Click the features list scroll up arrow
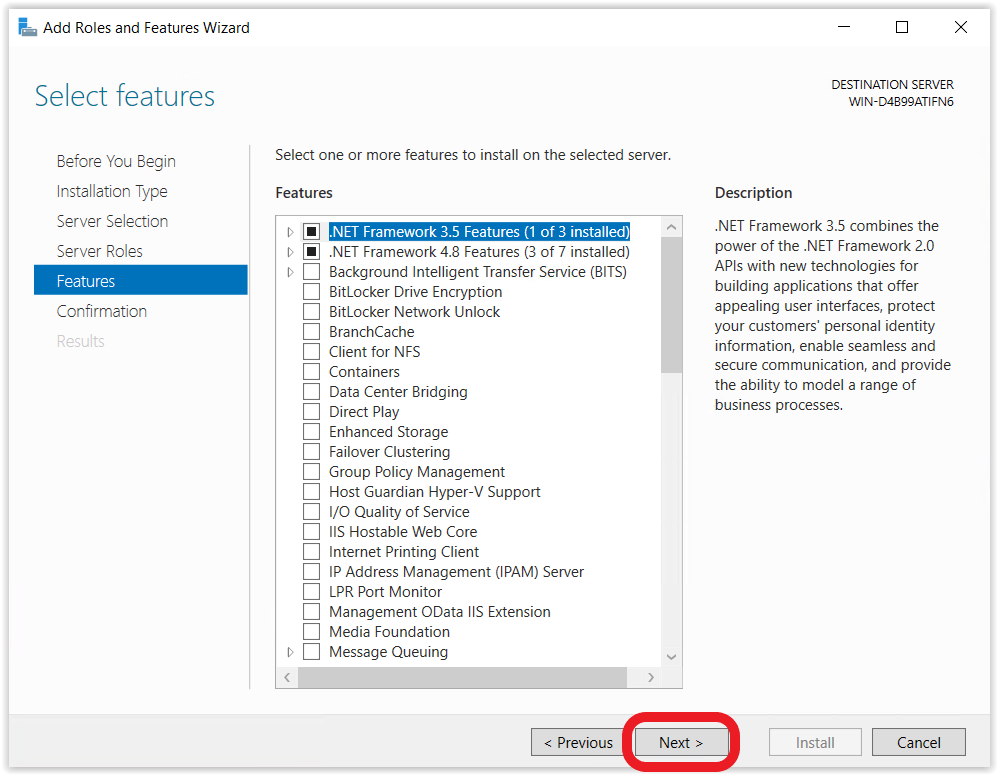The width and height of the screenshot is (998, 775). (671, 227)
